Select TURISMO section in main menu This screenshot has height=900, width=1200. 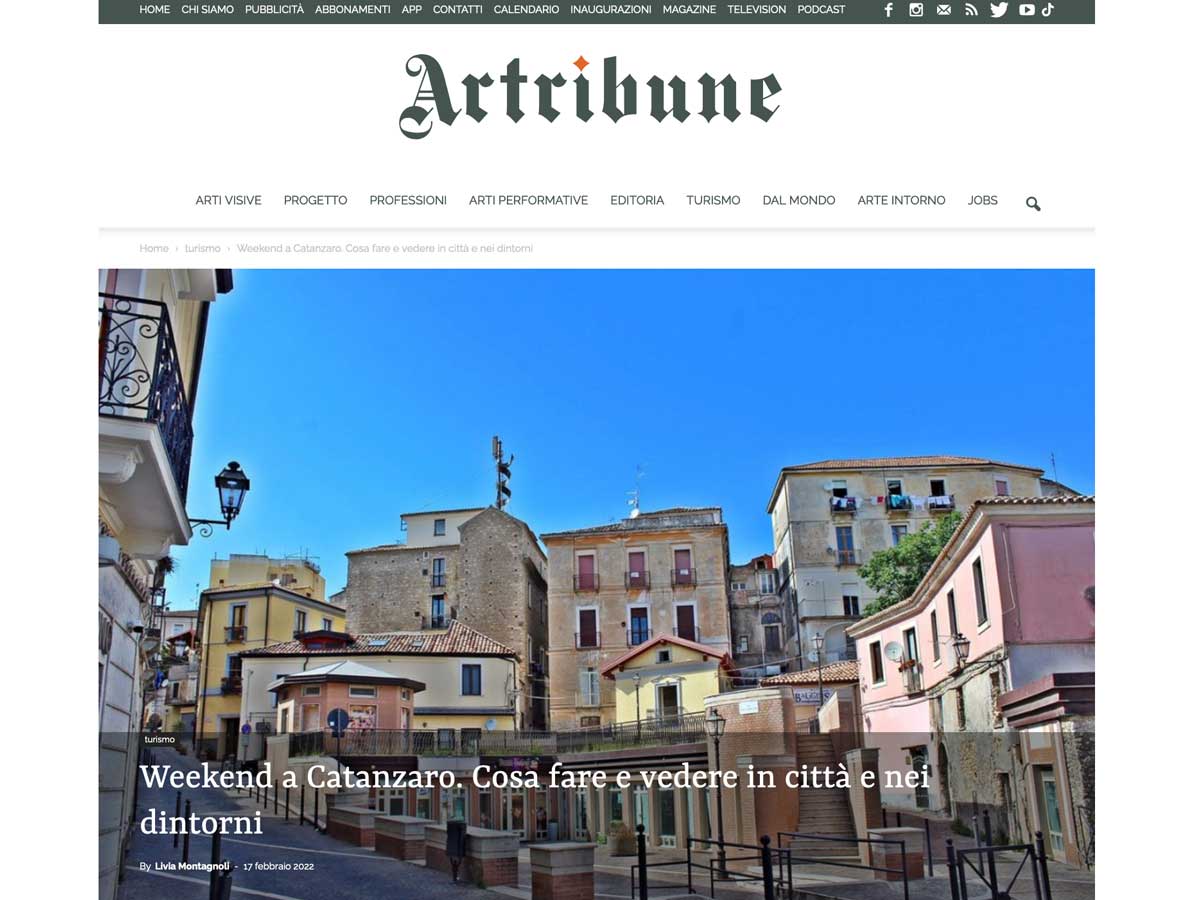pyautogui.click(x=713, y=201)
